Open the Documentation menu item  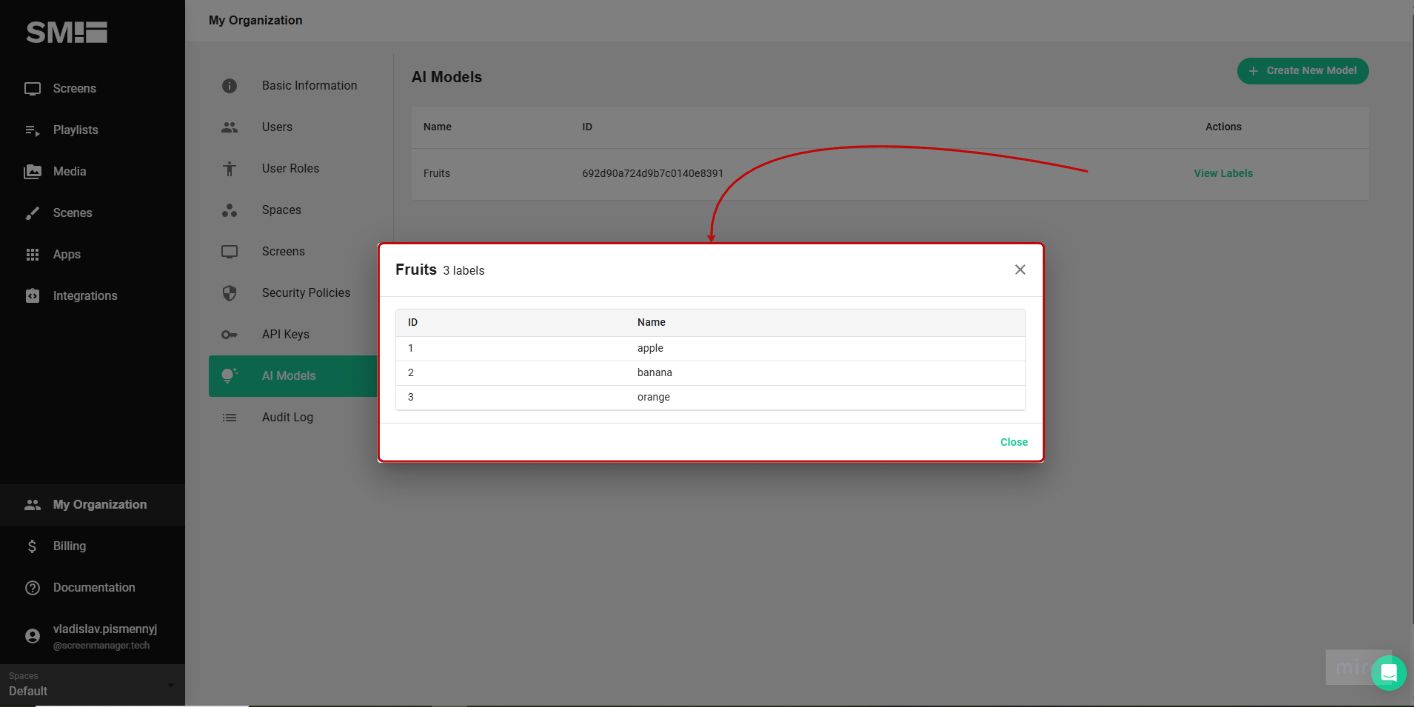[94, 588]
